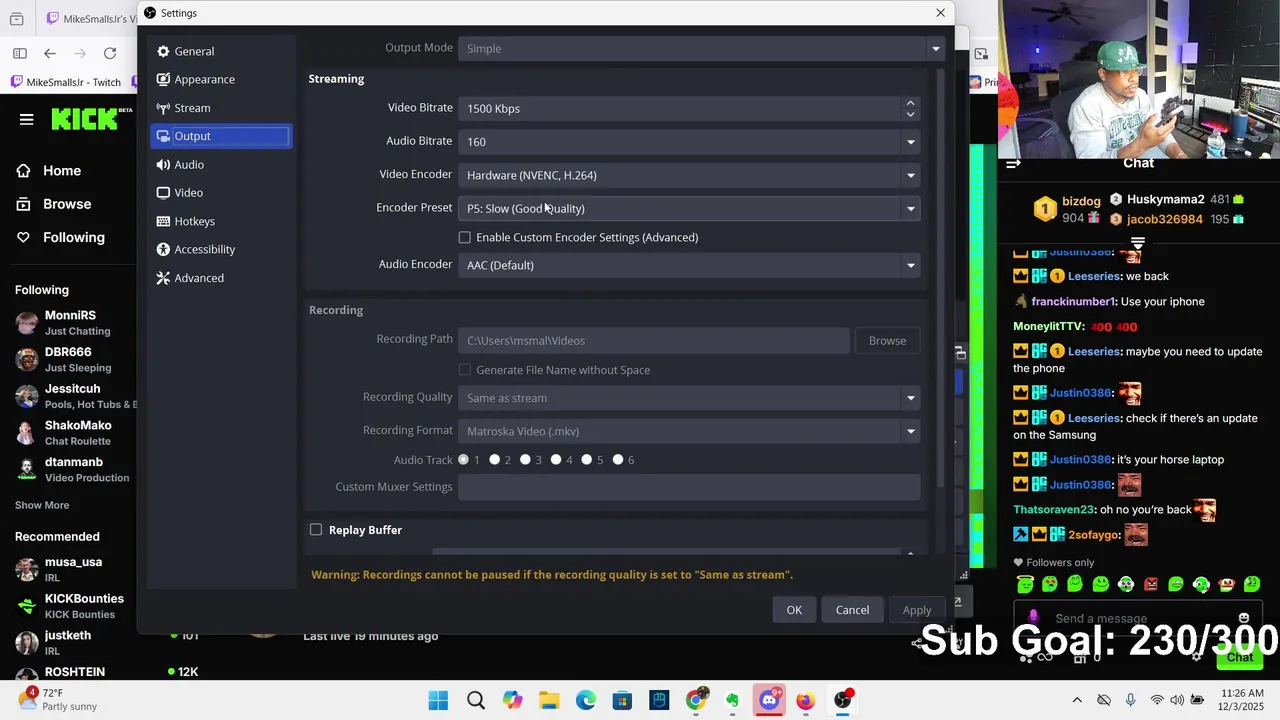Select Audio Track 4 radio
This screenshot has width=1280, height=720.
click(x=556, y=460)
